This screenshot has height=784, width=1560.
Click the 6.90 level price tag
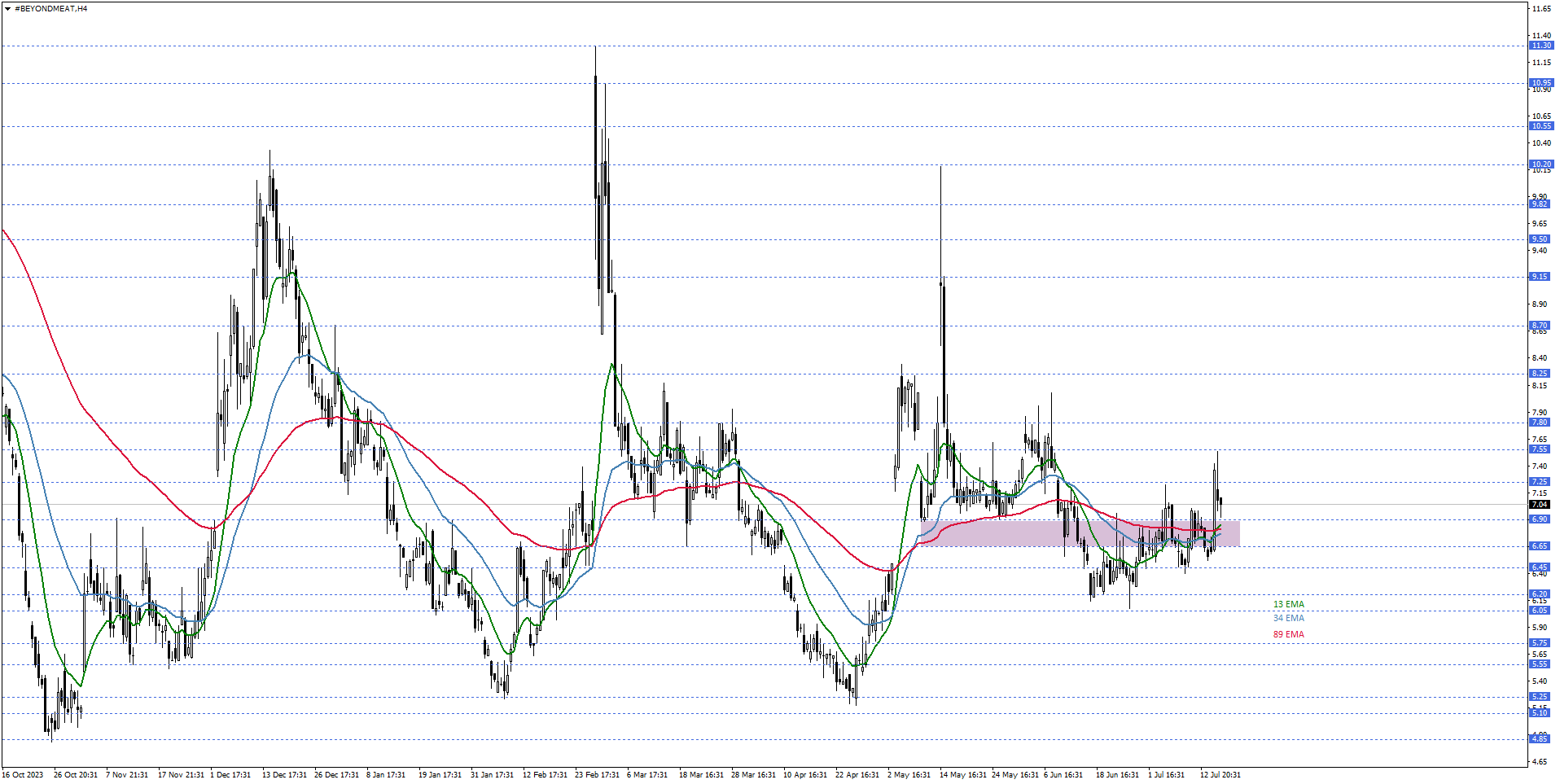pos(1540,519)
